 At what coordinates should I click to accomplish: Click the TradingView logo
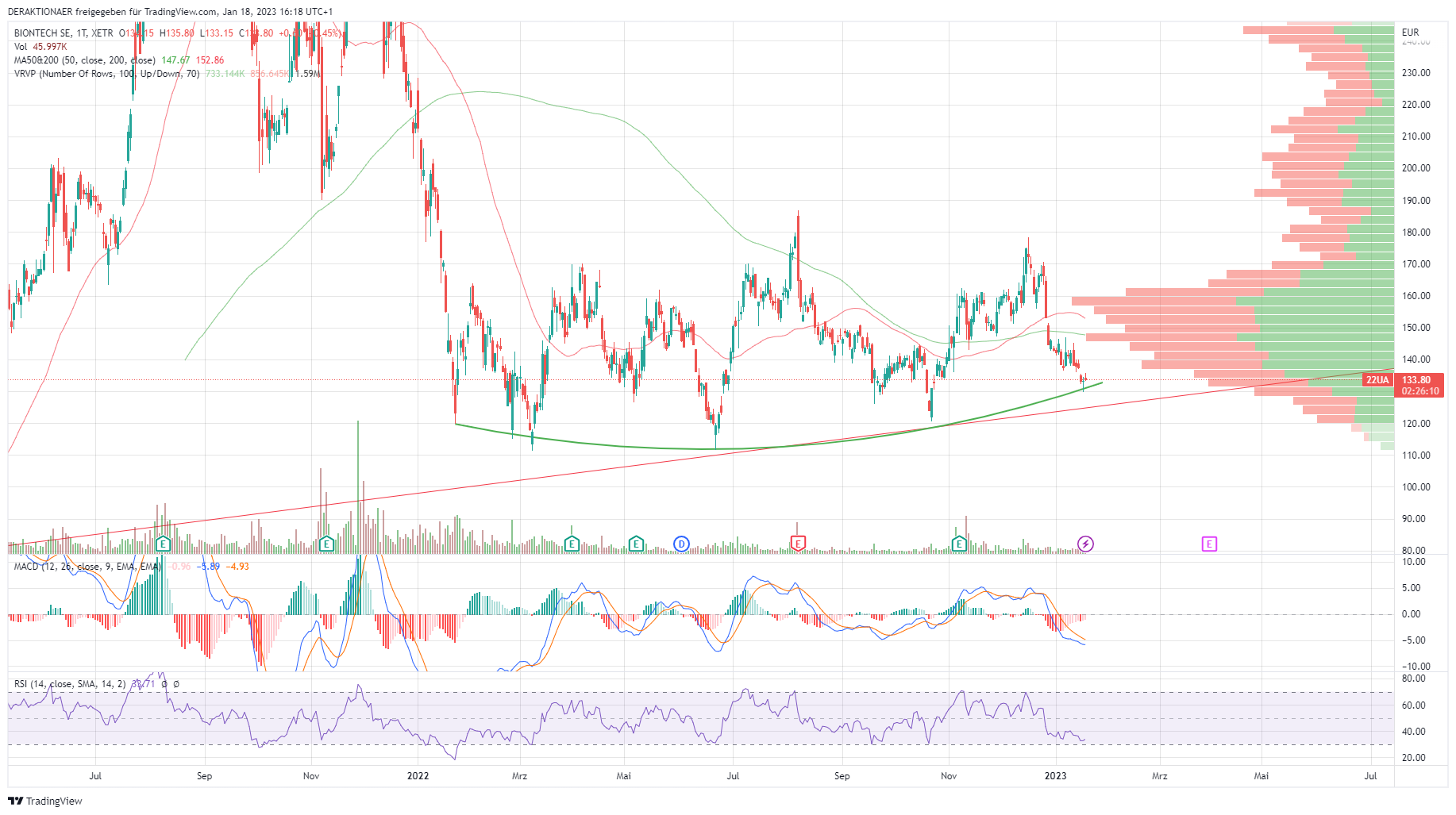tap(45, 801)
